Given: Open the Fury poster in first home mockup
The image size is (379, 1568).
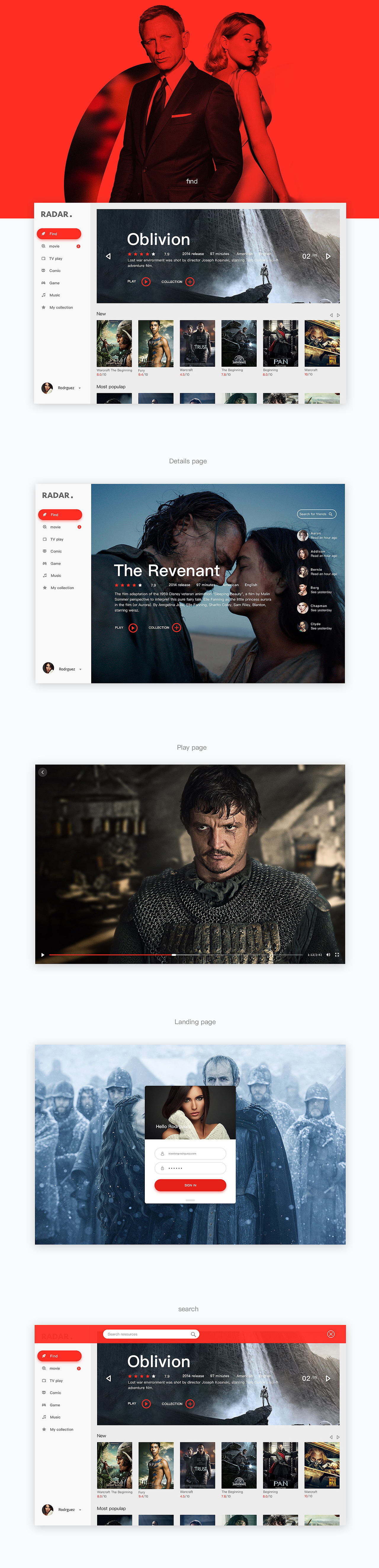Looking at the screenshot, I should (x=155, y=343).
